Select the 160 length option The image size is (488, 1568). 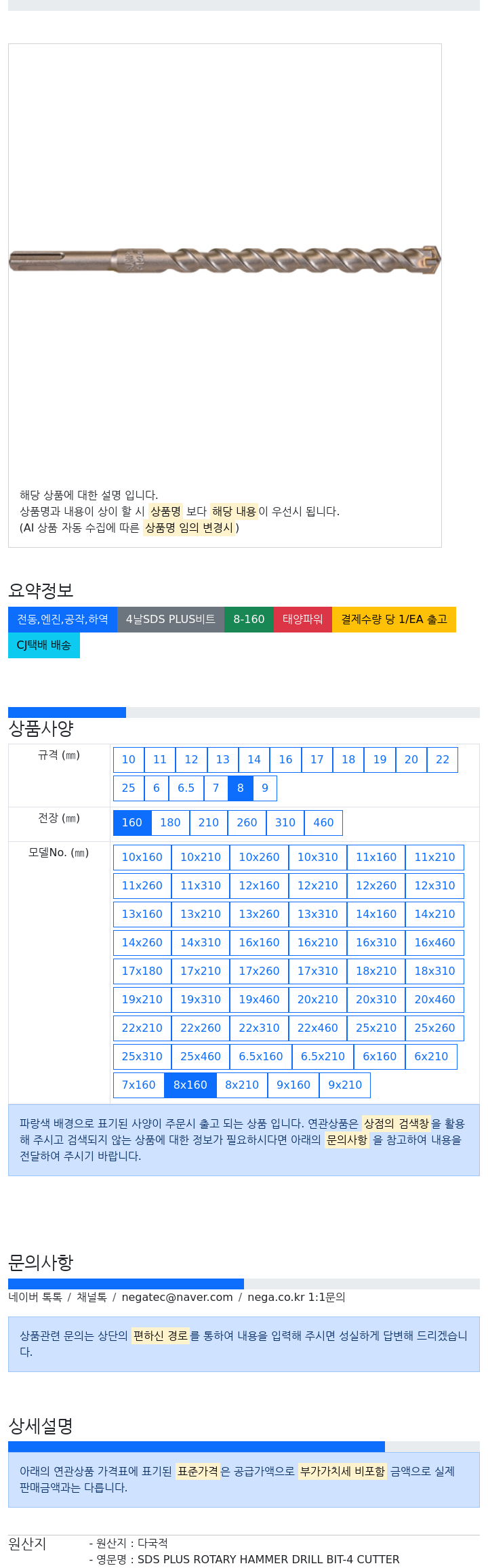pyautogui.click(x=132, y=823)
